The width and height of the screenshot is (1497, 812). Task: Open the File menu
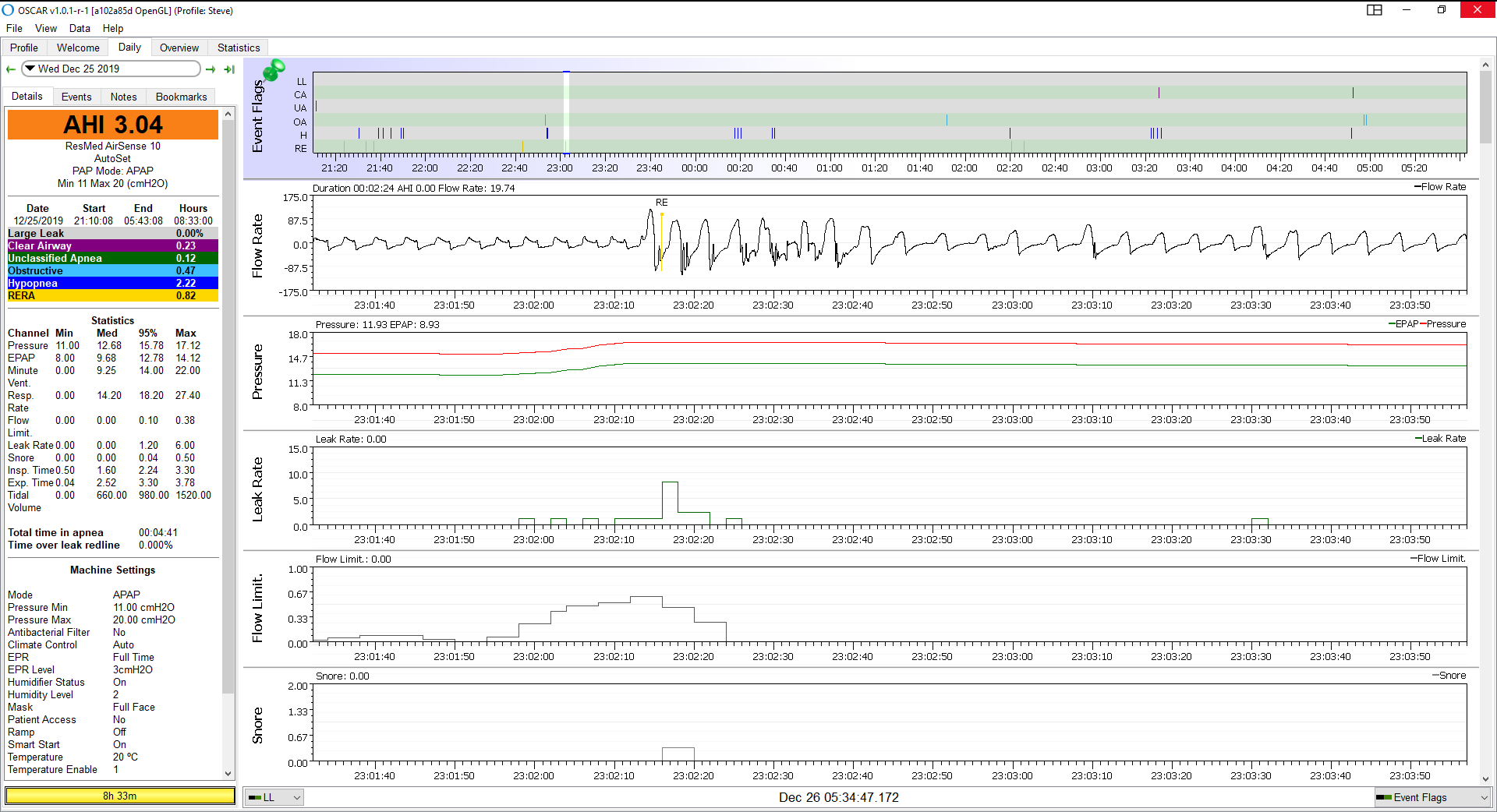pos(14,28)
